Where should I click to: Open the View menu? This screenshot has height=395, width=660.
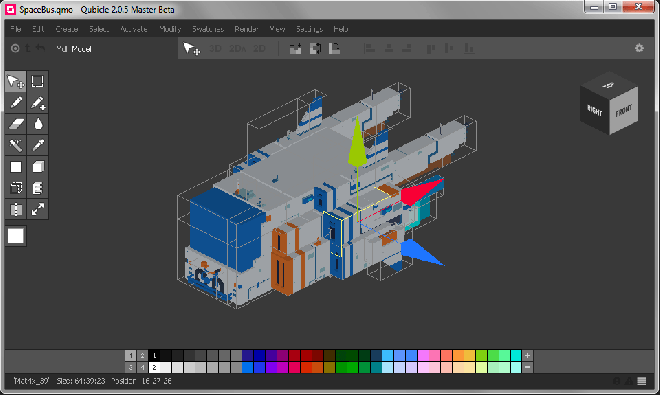277,29
